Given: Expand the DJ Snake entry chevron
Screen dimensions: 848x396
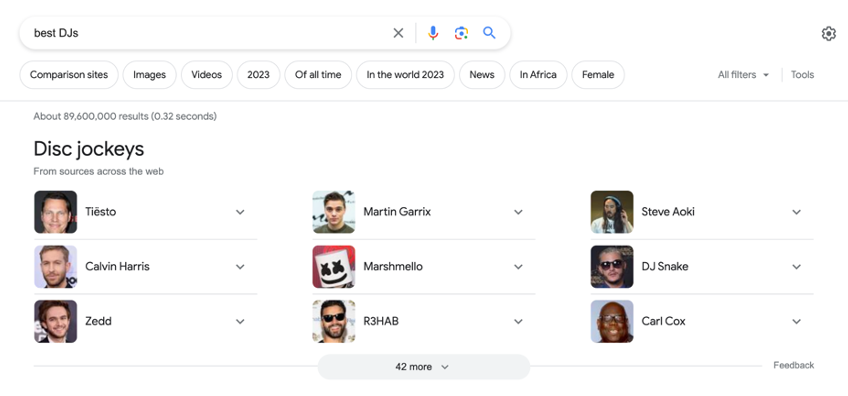Looking at the screenshot, I should 796,267.
